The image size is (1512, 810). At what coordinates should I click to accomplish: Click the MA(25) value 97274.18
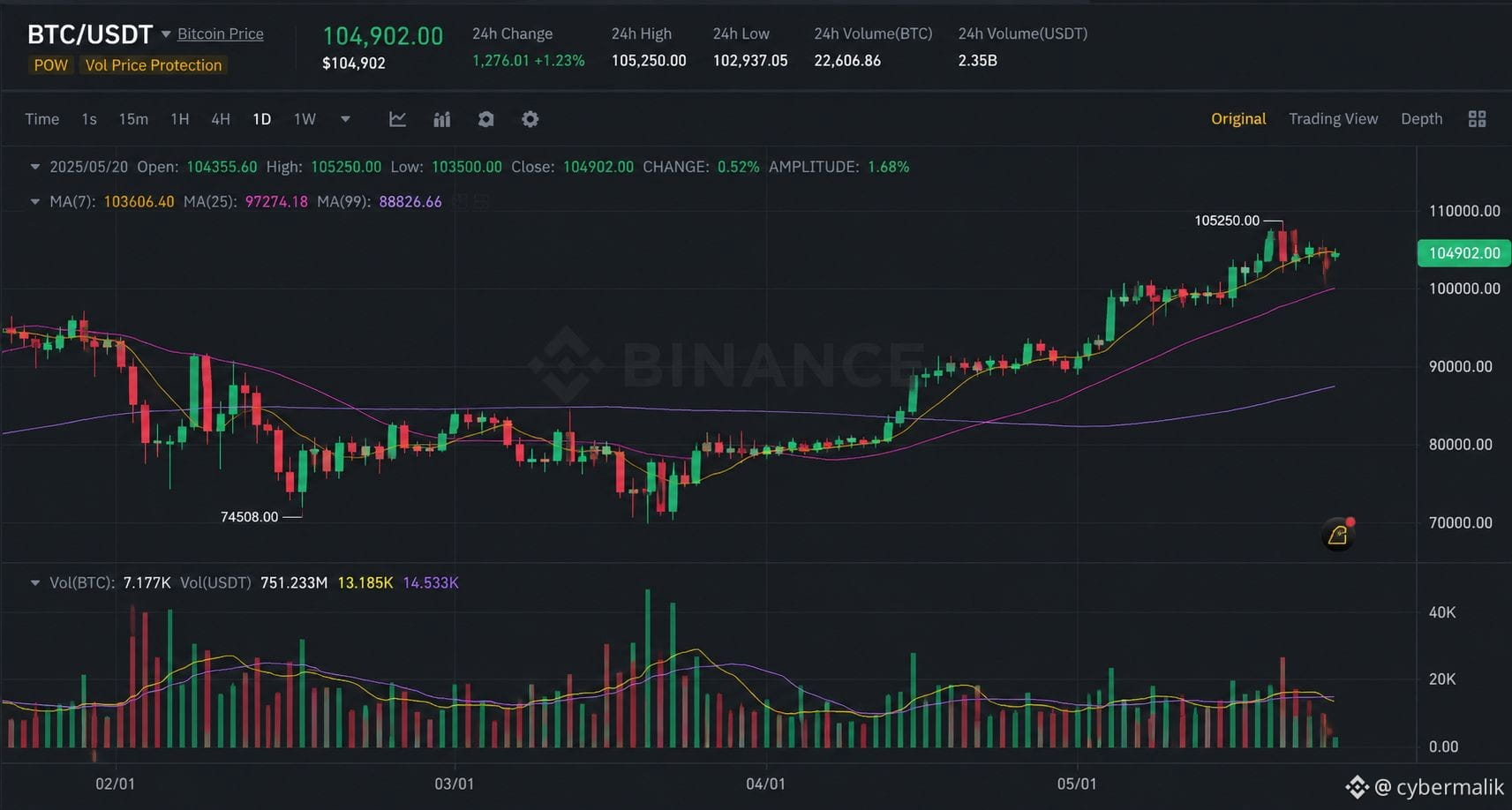click(276, 202)
